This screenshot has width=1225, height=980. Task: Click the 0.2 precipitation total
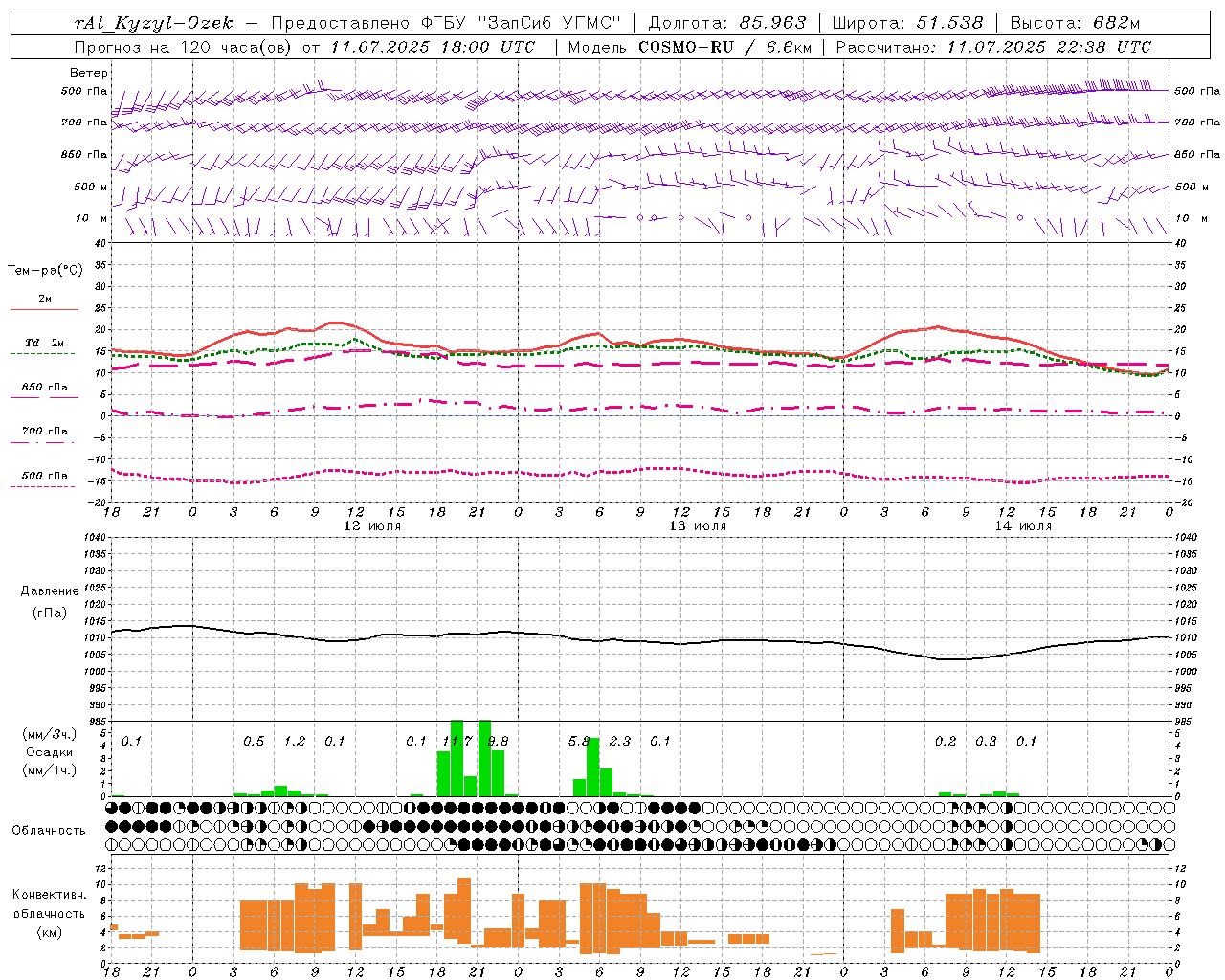[946, 741]
